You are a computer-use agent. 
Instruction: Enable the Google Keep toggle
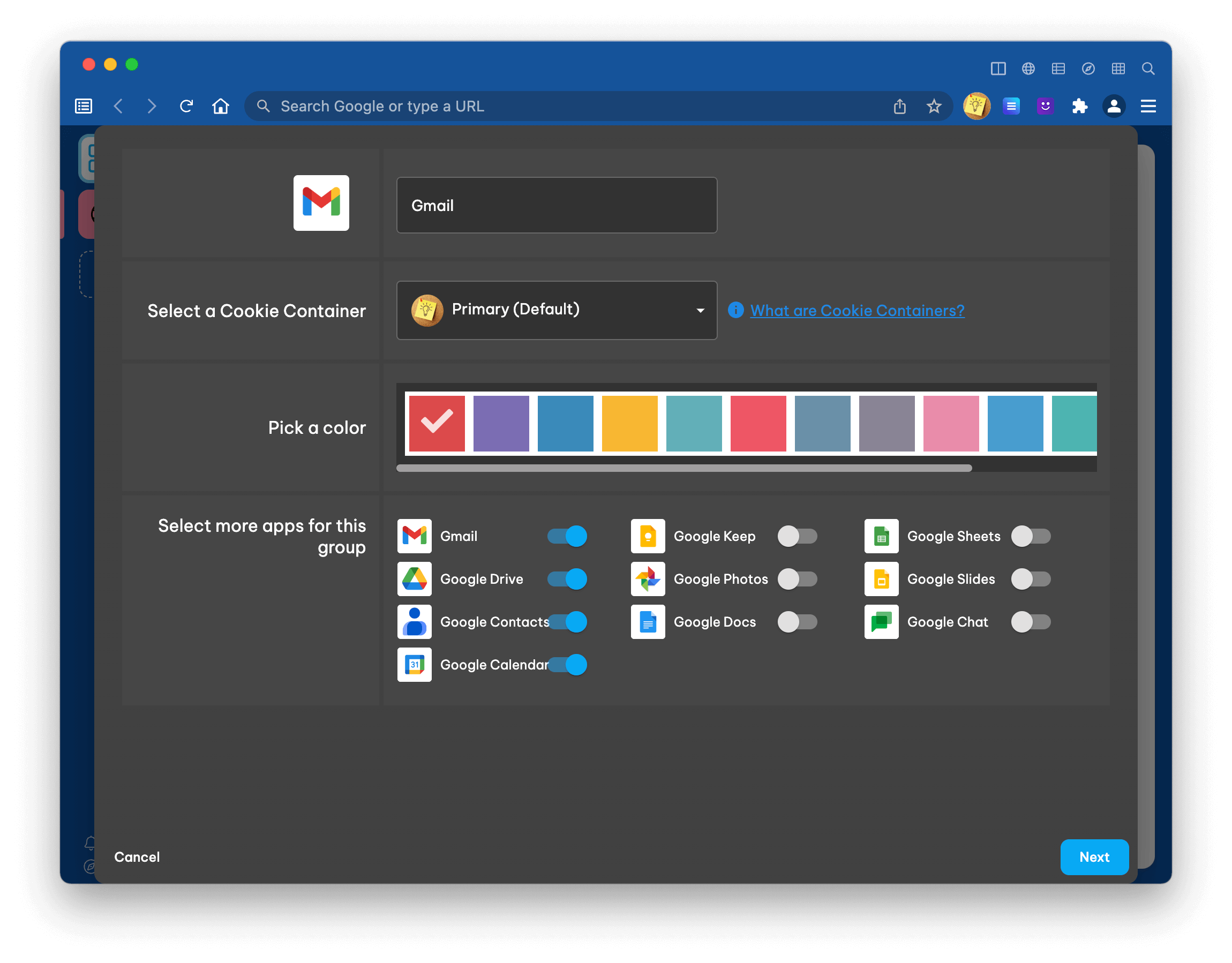tap(797, 536)
